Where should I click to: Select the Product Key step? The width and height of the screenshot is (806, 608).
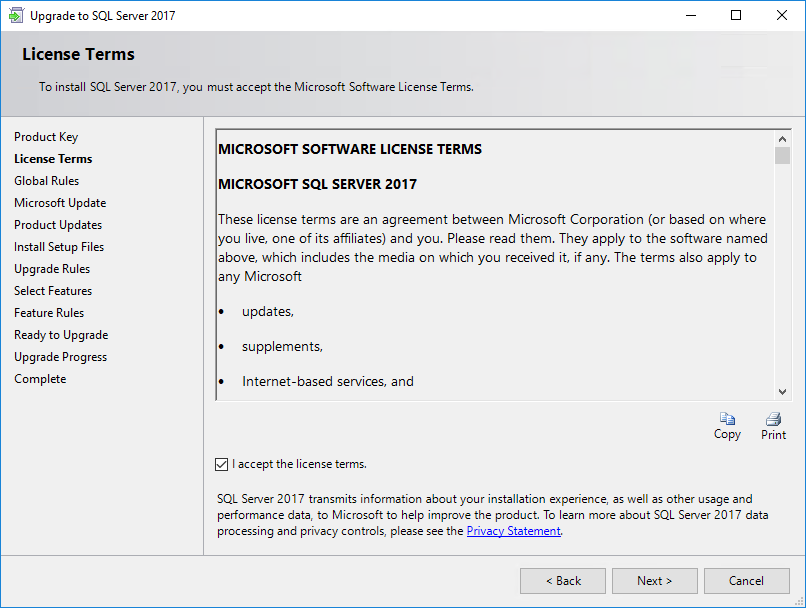pyautogui.click(x=46, y=137)
